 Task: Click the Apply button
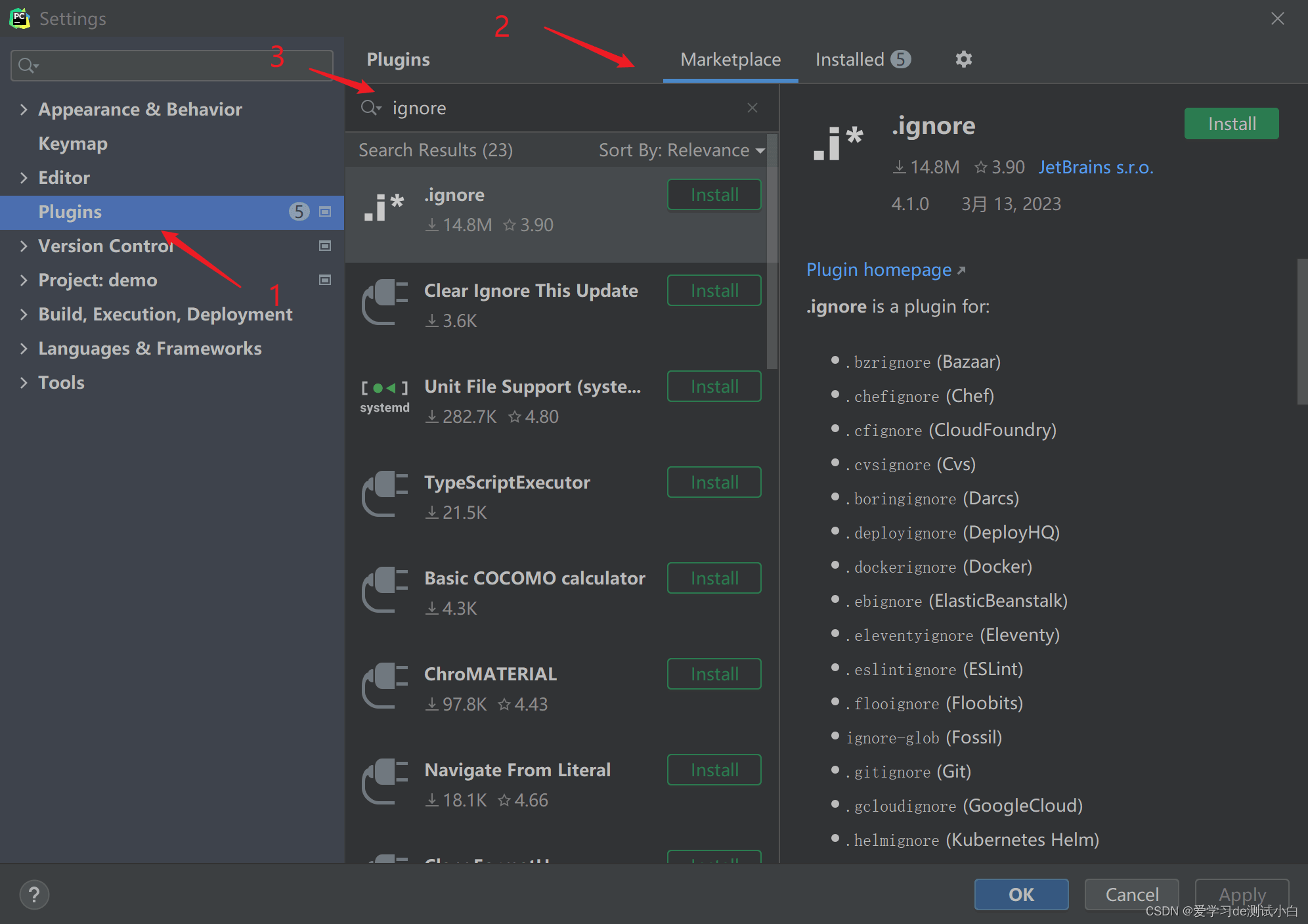point(1242,894)
